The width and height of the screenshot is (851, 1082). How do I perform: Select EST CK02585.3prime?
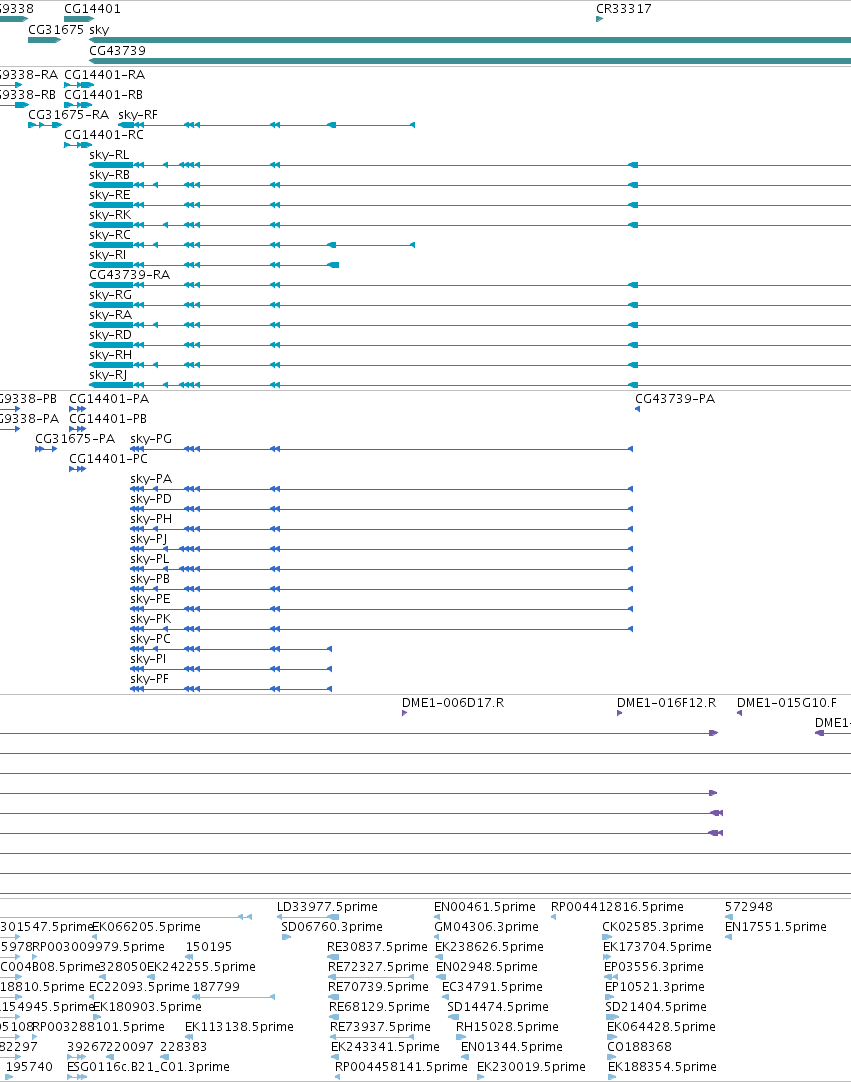[607, 937]
